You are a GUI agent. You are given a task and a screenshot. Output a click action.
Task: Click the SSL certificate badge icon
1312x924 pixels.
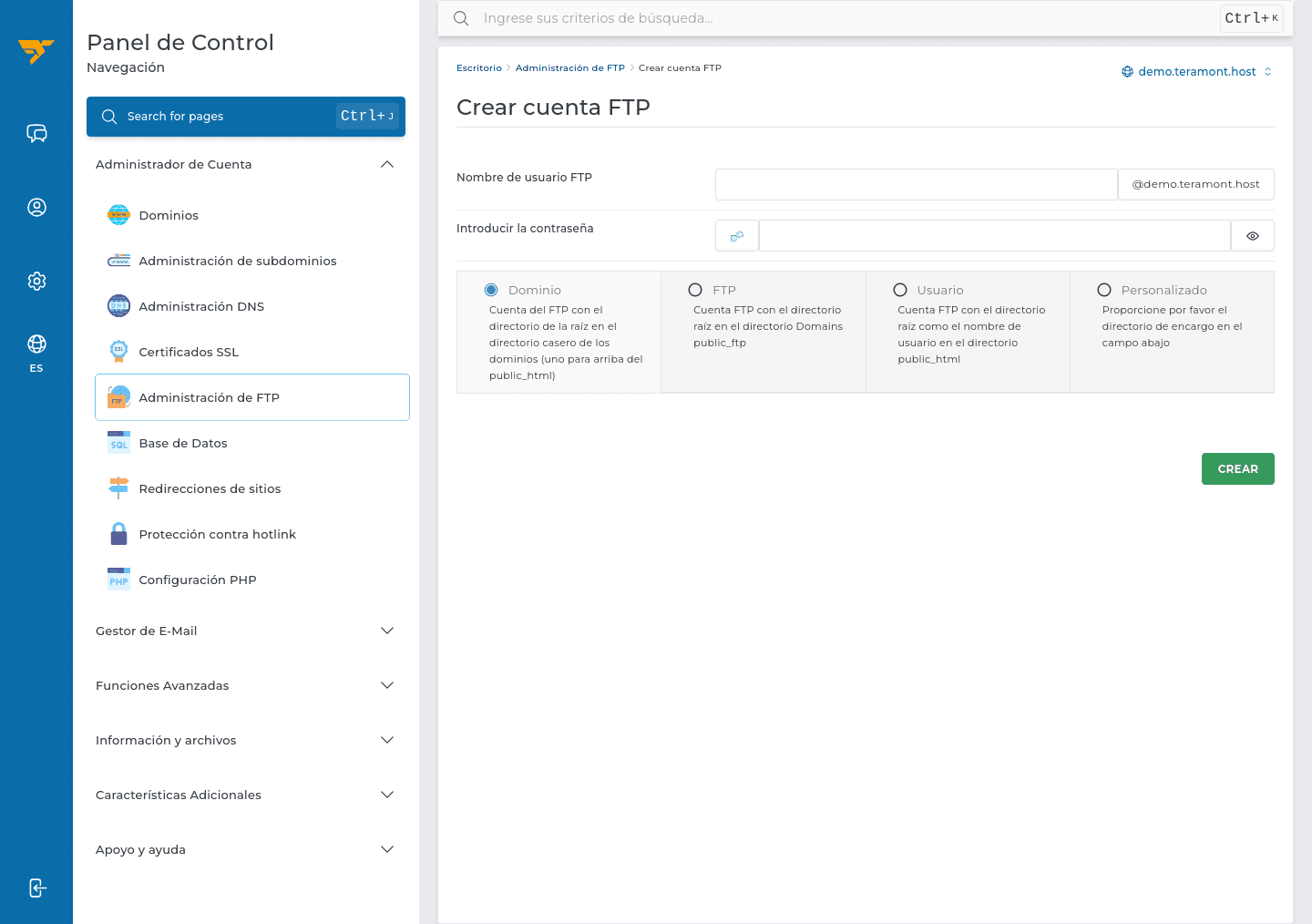click(x=118, y=352)
